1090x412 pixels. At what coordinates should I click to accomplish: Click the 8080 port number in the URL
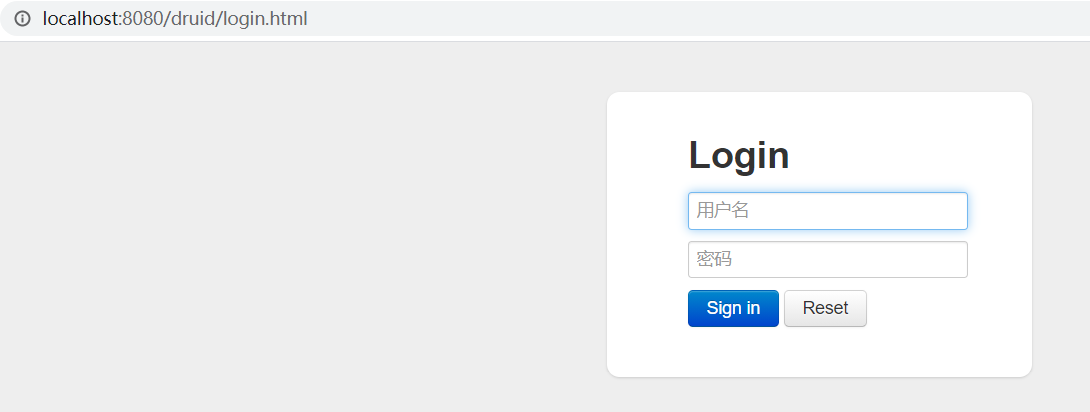(141, 19)
